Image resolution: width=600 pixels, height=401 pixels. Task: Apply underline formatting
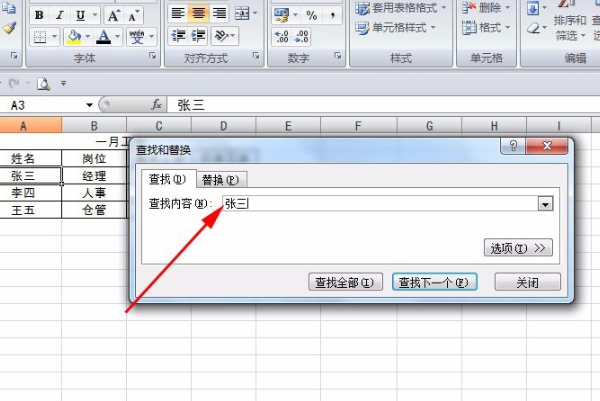pyautogui.click(x=80, y=15)
